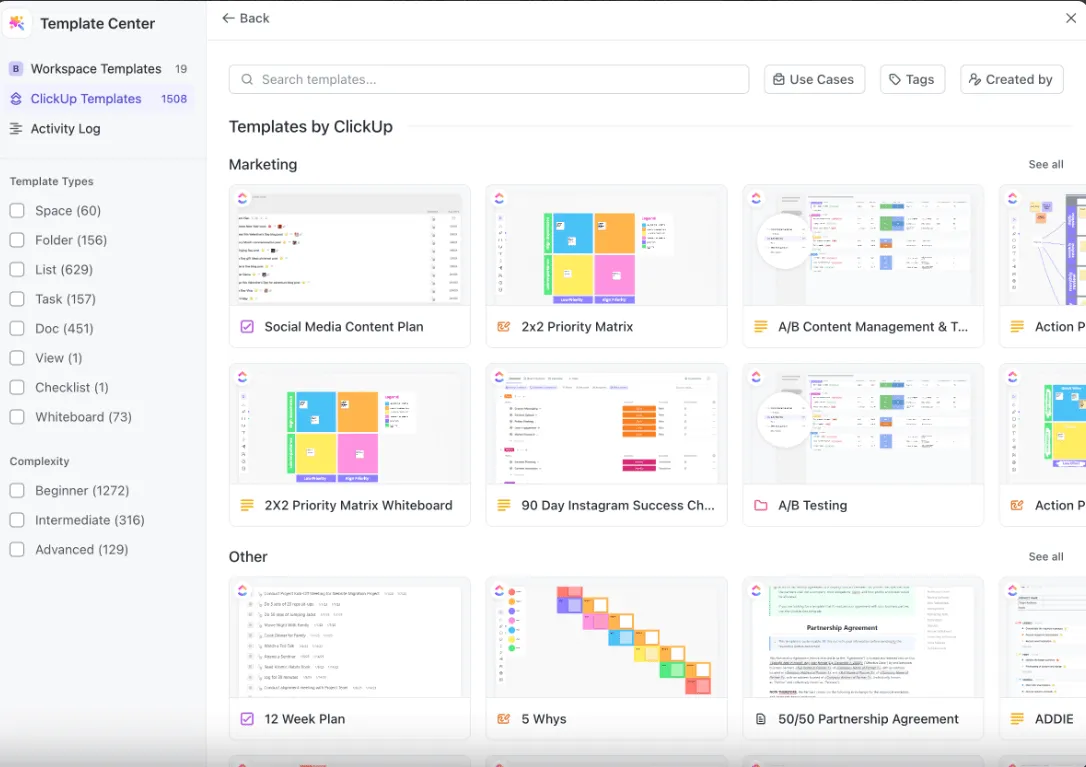Check the Checklist (1) filter
Viewport: 1086px width, 767px height.
pos(17,387)
